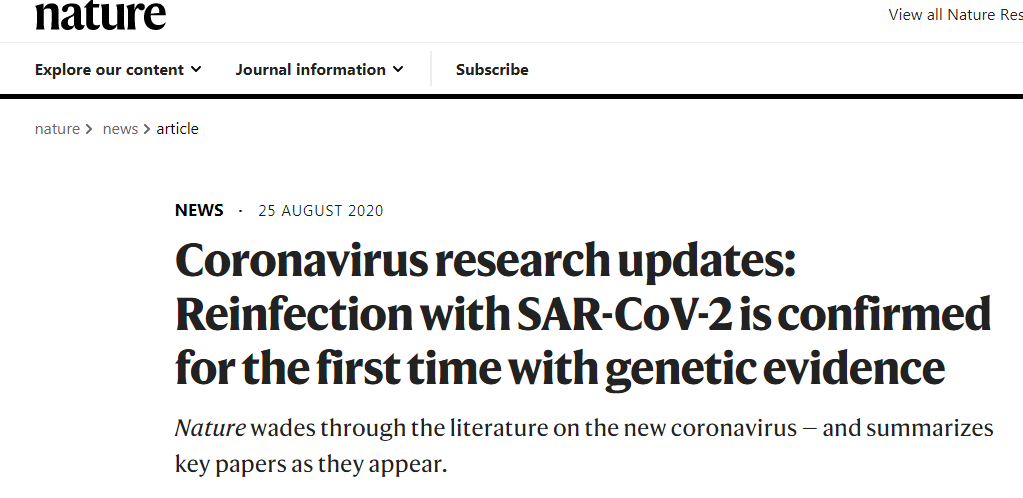The height and width of the screenshot is (498, 1023).
Task: Click the breadcrumb arrow after "nature"
Action: pos(89,129)
